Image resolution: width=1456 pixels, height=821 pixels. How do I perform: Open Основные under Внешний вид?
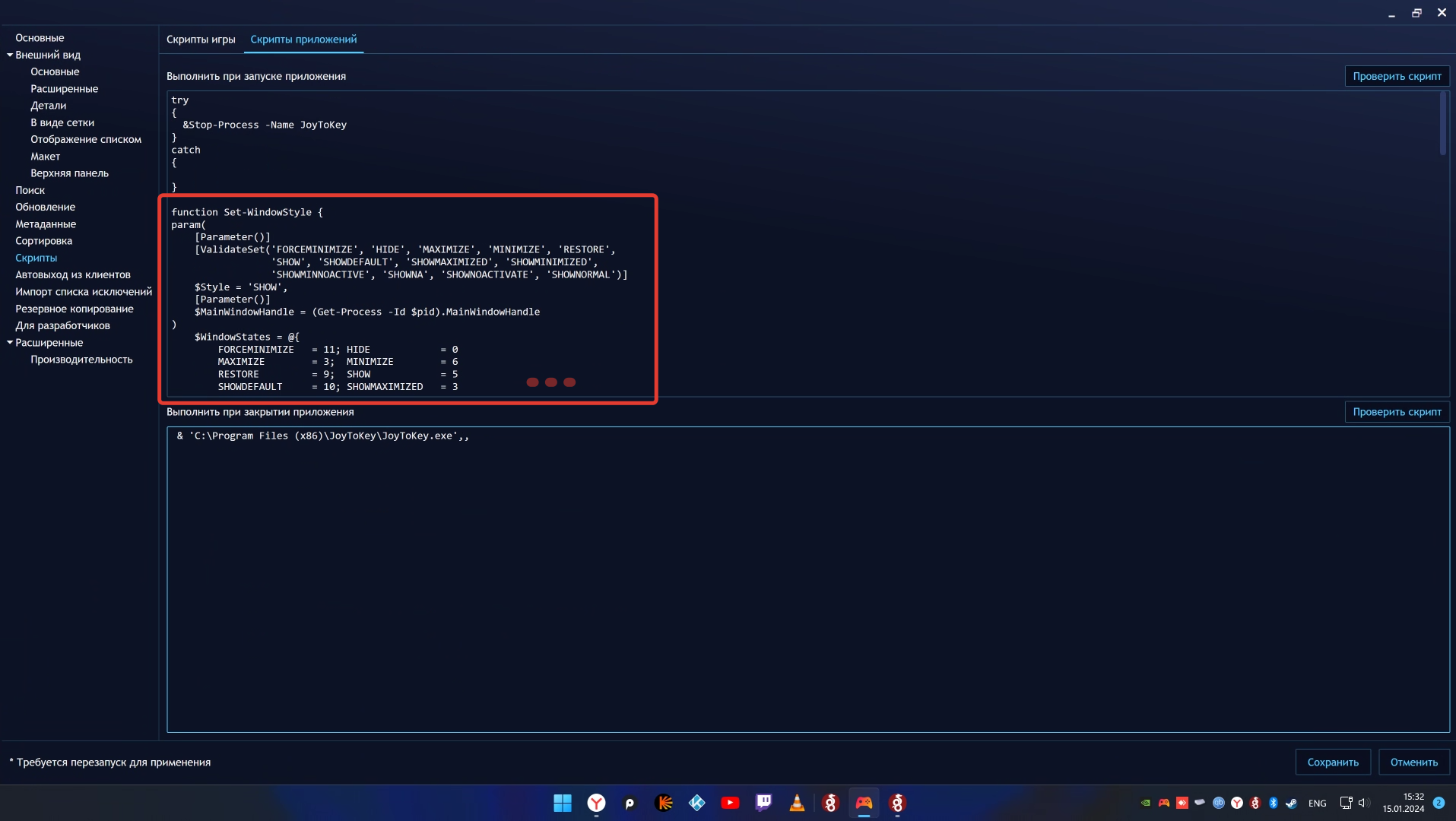click(55, 72)
